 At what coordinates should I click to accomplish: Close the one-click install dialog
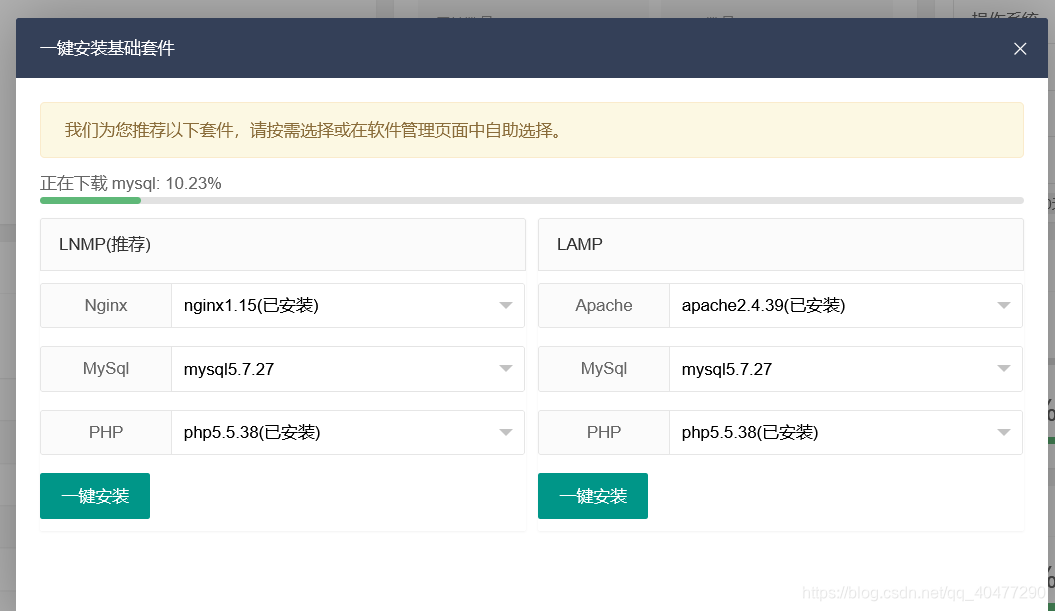click(1020, 48)
